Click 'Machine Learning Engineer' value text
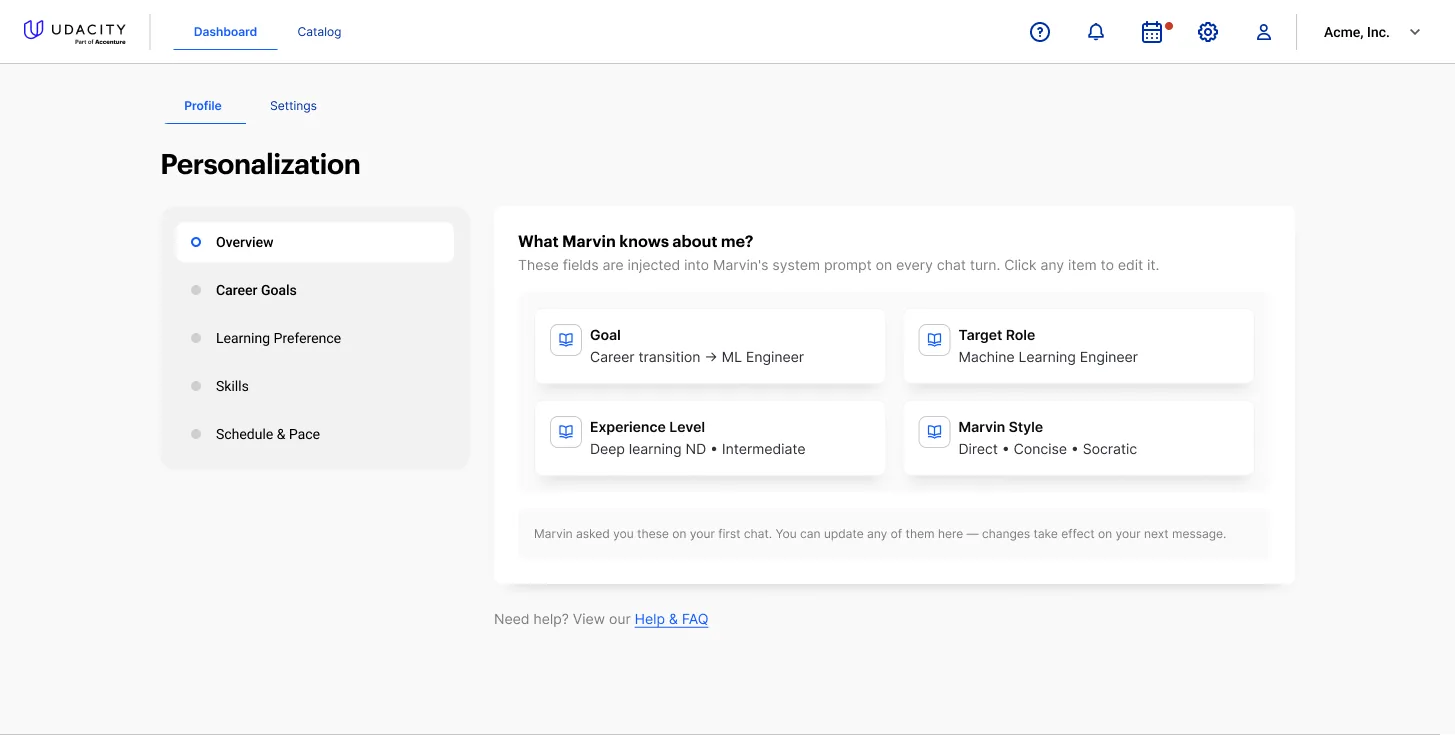1455x736 pixels. 1048,357
